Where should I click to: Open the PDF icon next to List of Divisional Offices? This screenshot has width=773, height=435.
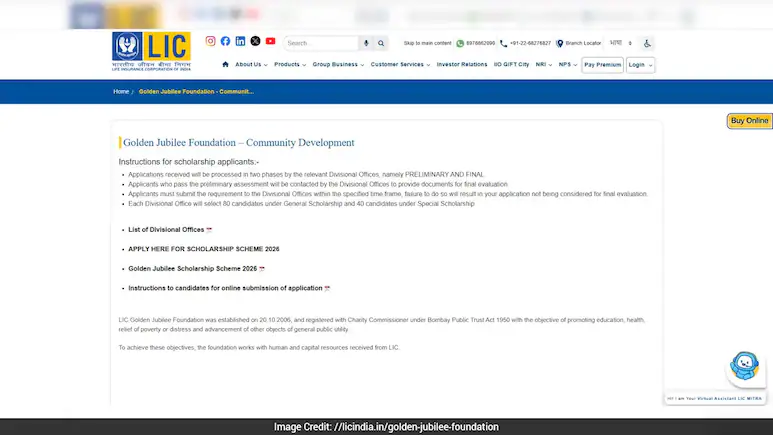tap(209, 230)
